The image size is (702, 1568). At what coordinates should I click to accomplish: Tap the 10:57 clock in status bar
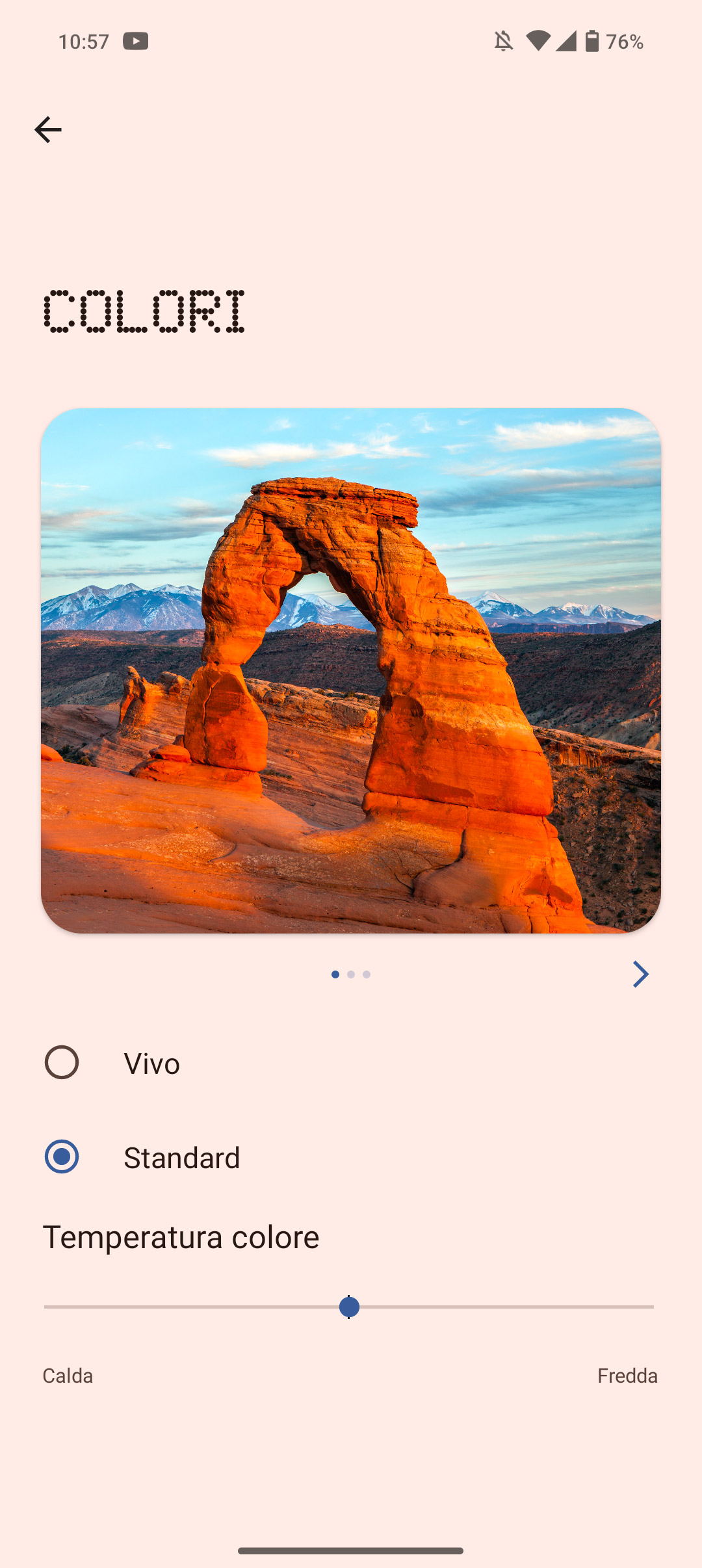tap(84, 42)
